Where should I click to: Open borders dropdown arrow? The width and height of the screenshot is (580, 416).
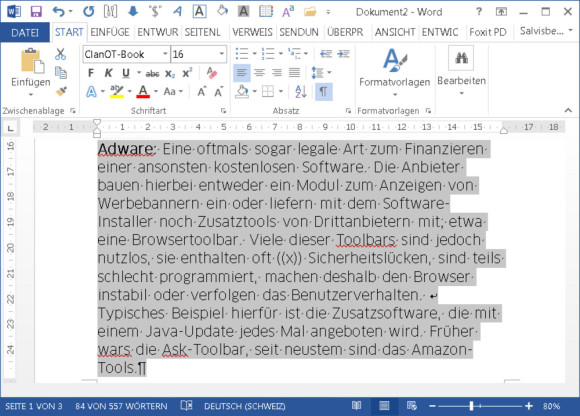281,91
